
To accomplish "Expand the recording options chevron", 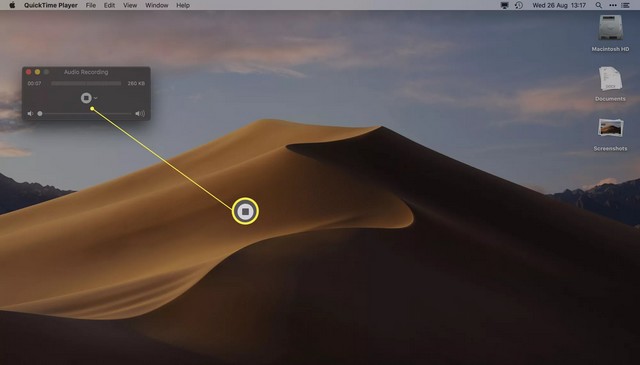I will click(x=96, y=98).
